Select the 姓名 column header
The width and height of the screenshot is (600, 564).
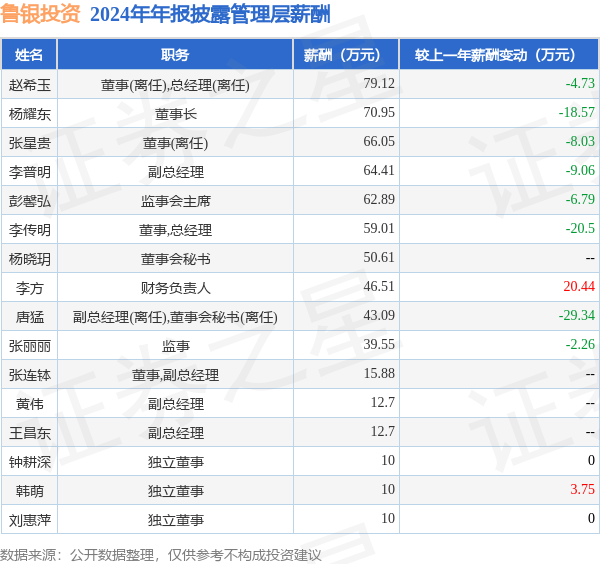[x=29, y=55]
